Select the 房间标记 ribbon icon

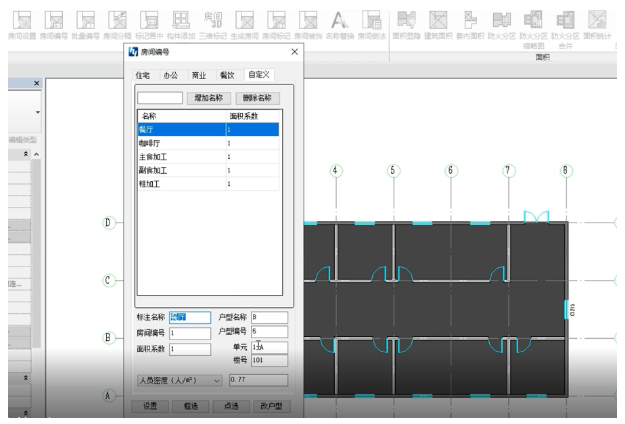pyautogui.click(x=276, y=25)
